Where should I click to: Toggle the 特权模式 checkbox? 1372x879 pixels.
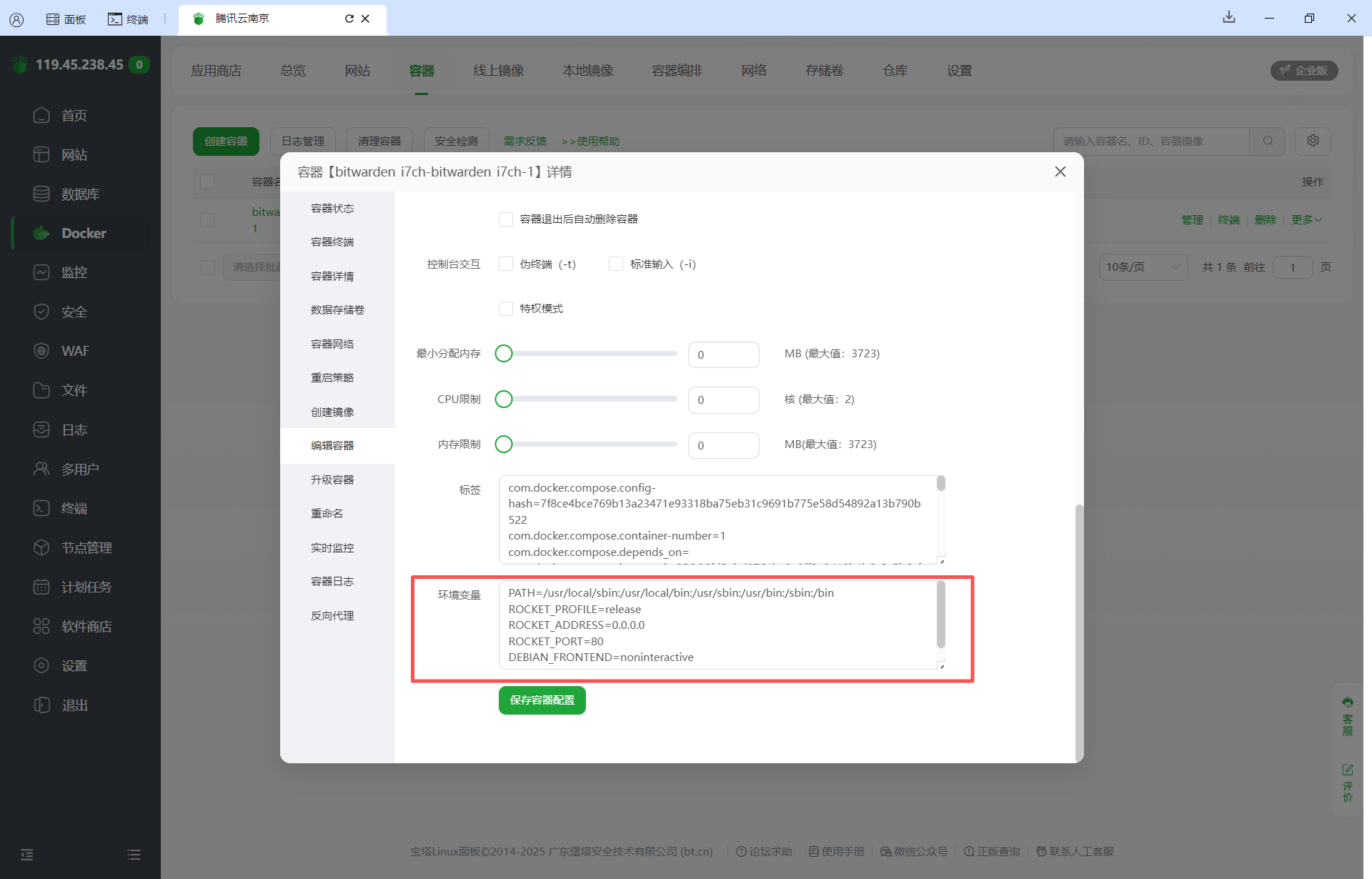(x=506, y=309)
